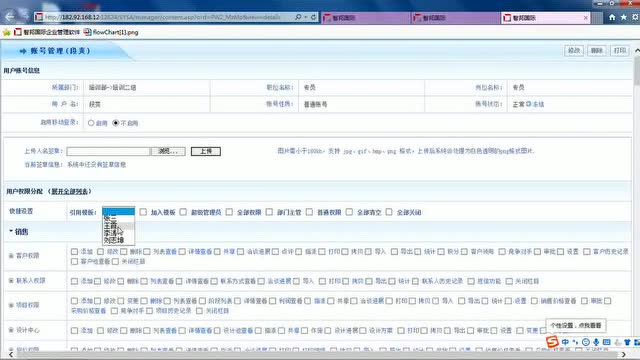640x360 pixels.
Task: Click the vertical scrollbar up arrow
Action: click(637, 51)
